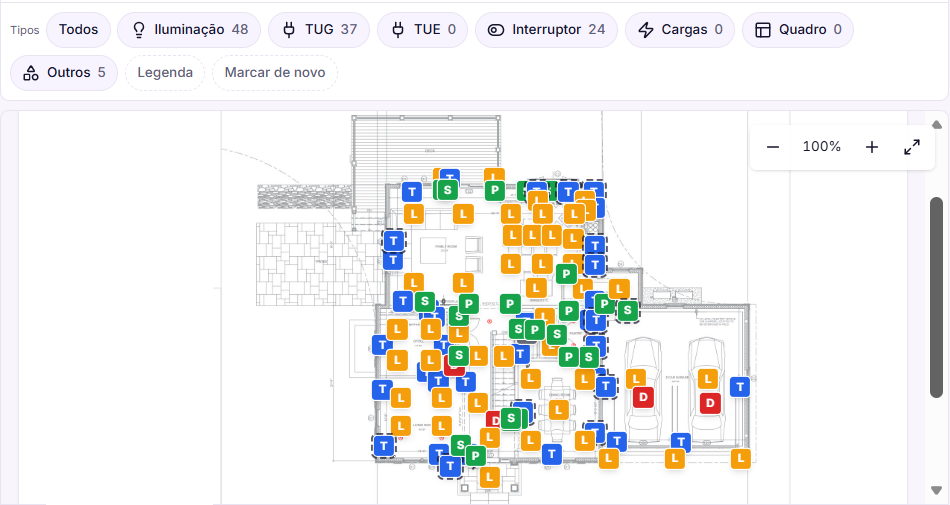Toggle the Quadro 0 filter chip
Screen dimensions: 950x505
click(797, 30)
